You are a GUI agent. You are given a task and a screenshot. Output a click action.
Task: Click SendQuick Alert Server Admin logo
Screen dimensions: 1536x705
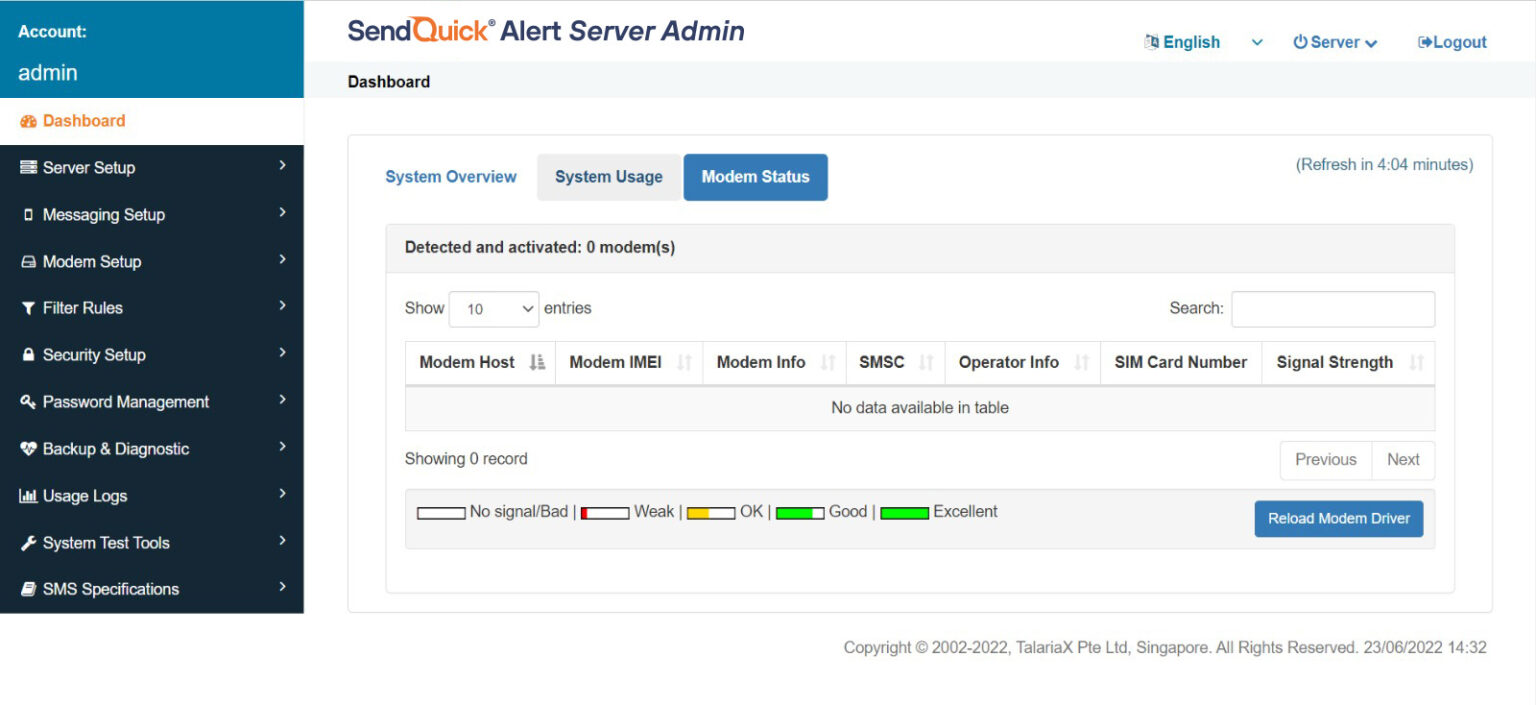(546, 31)
